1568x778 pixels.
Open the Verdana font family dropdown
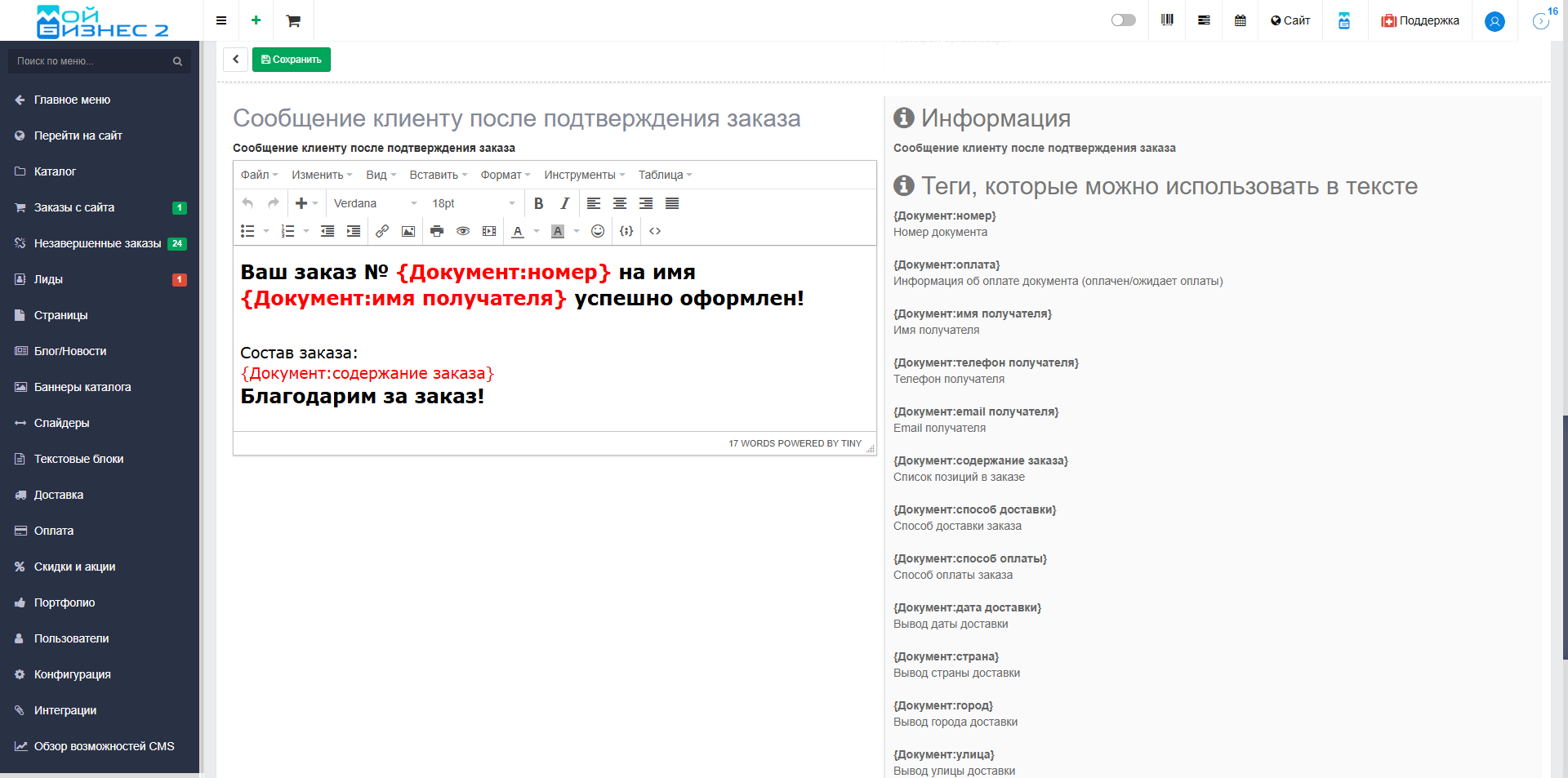375,203
